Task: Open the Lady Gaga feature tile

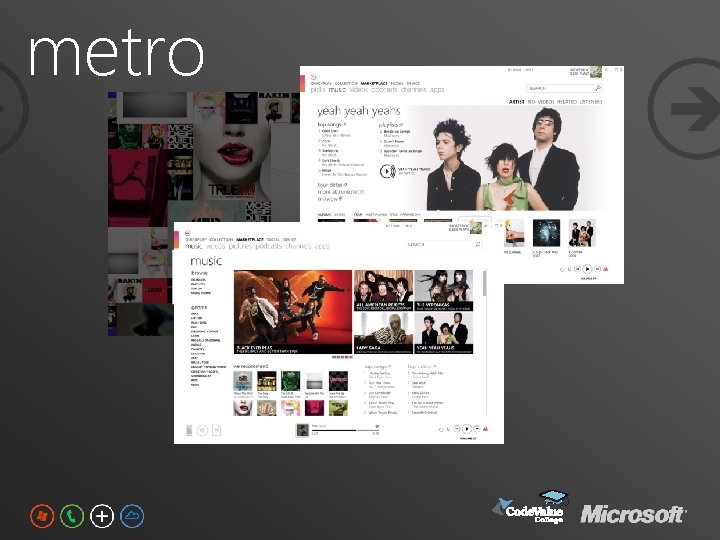Action: tap(383, 333)
